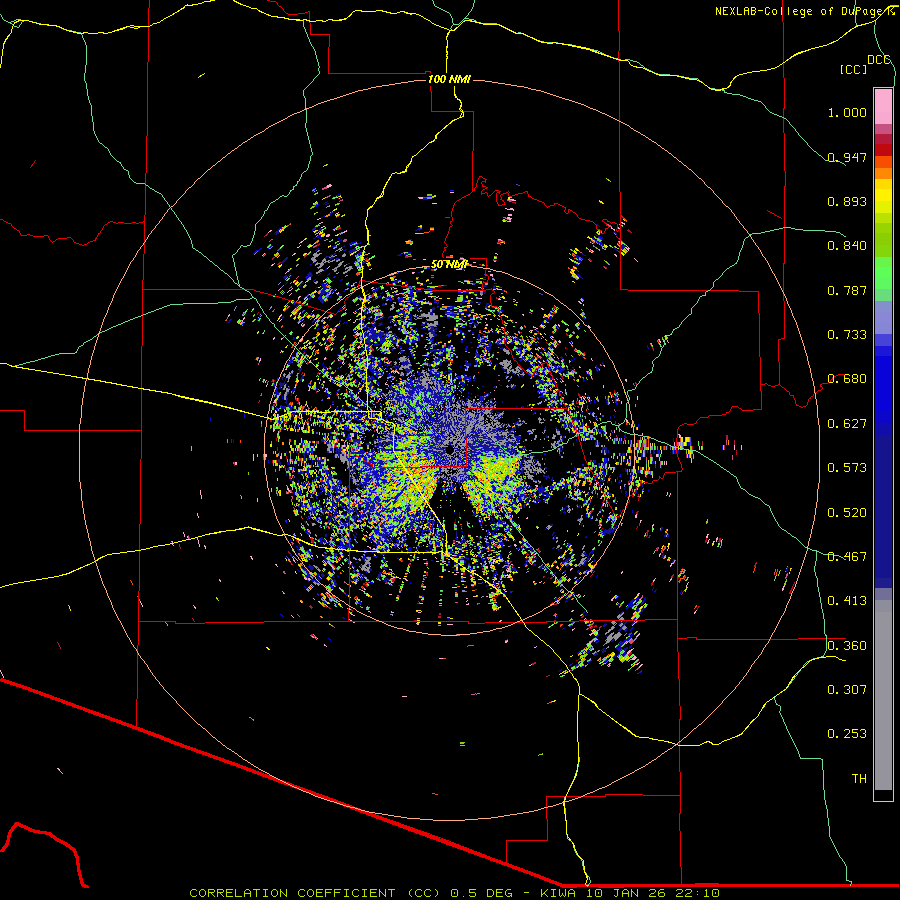Select the 0.307 scale value

847,690
